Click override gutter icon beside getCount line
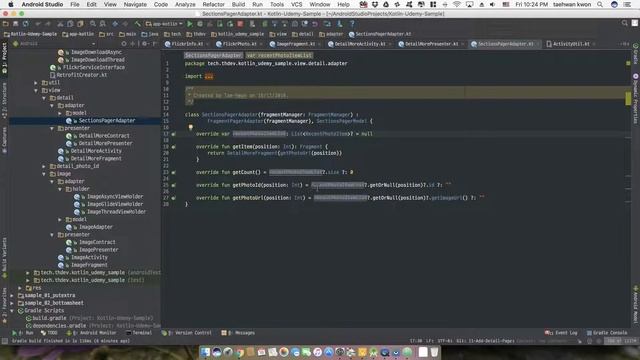 [173, 172]
